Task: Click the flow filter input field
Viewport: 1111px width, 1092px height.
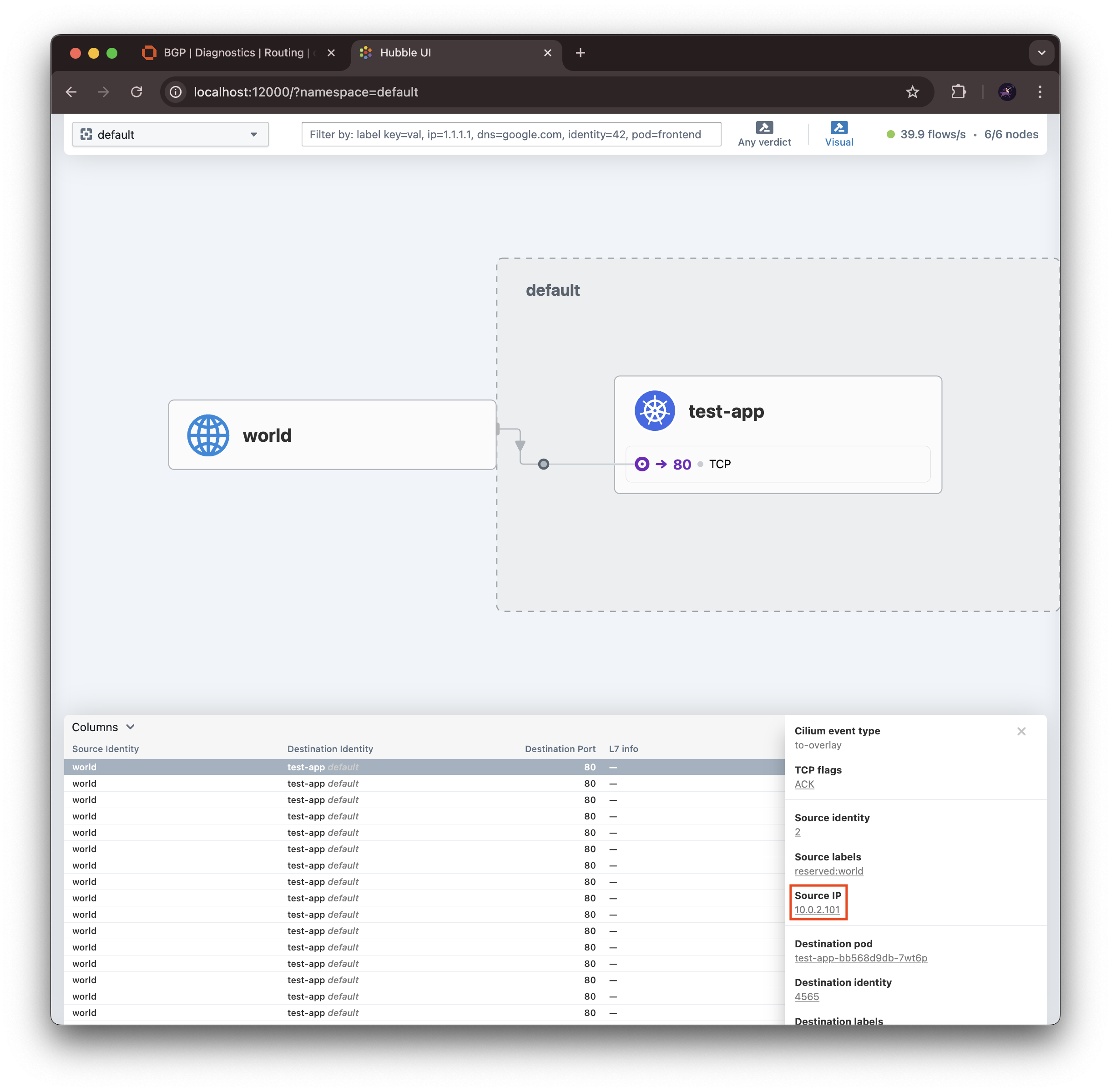Action: (510, 134)
